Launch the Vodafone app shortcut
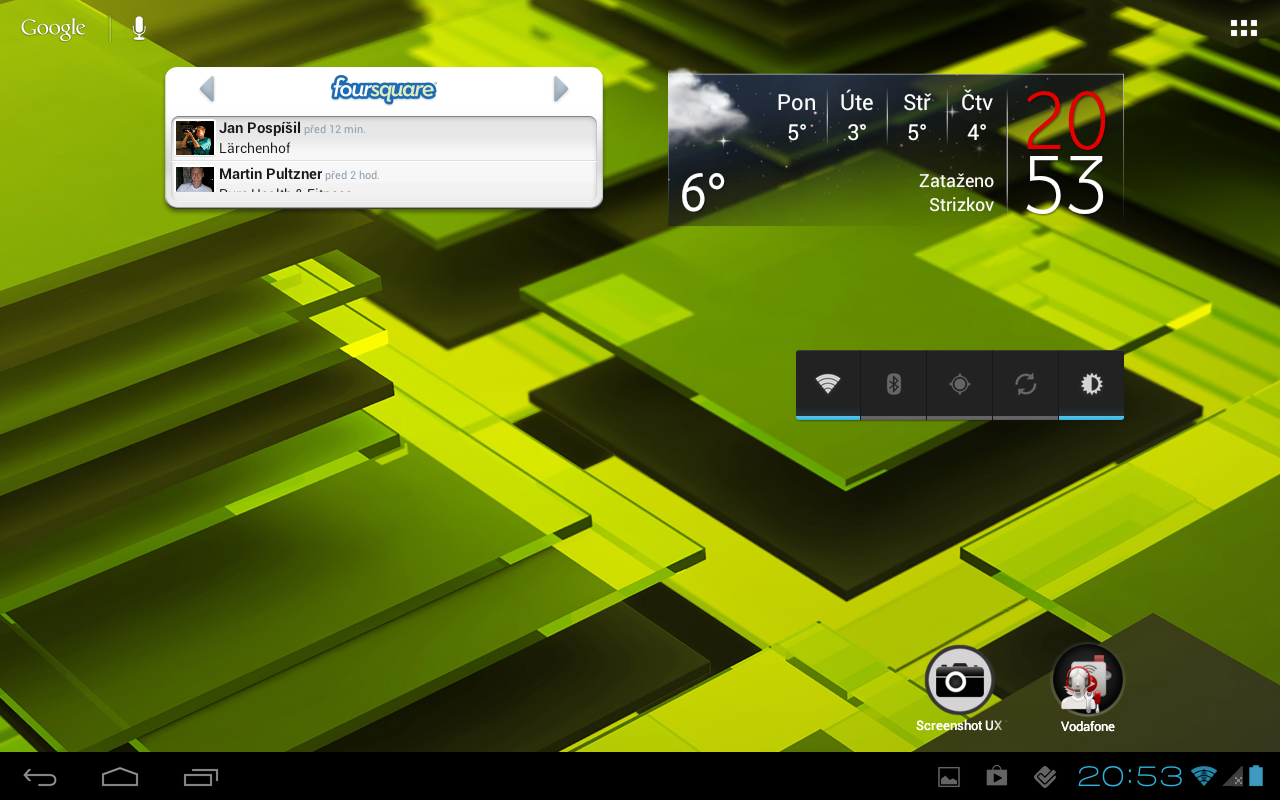1280x800 pixels. (1087, 681)
